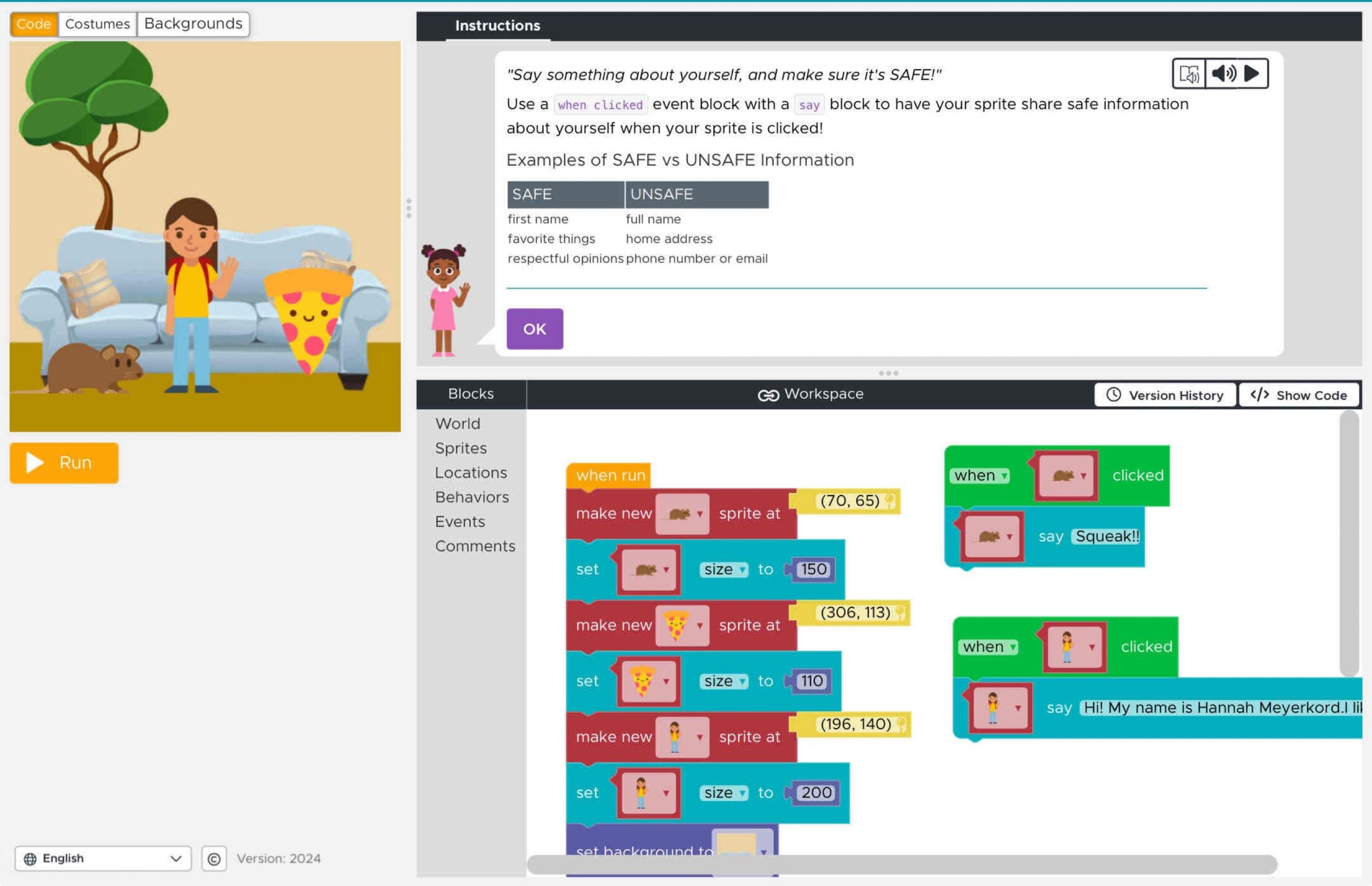The width and height of the screenshot is (1372, 886).
Task: Click the Show Code button
Action: [1299, 395]
